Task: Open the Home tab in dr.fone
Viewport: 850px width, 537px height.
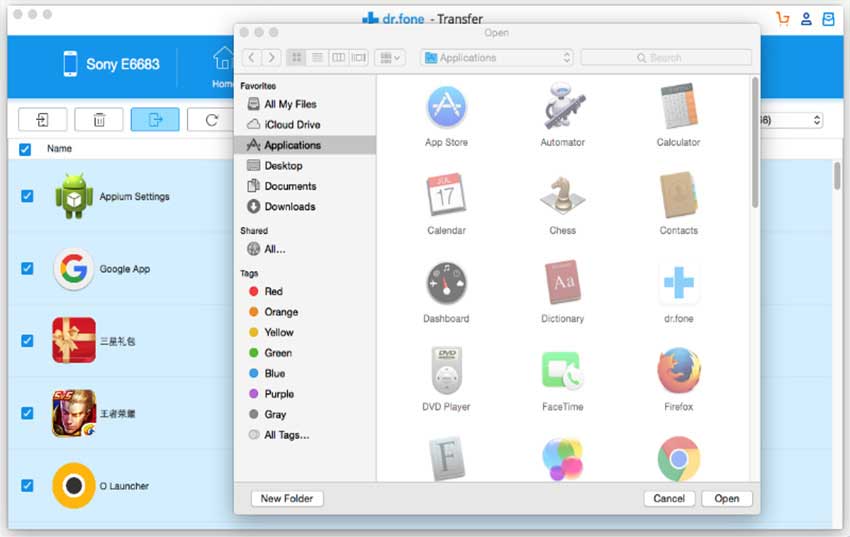Action: point(222,67)
